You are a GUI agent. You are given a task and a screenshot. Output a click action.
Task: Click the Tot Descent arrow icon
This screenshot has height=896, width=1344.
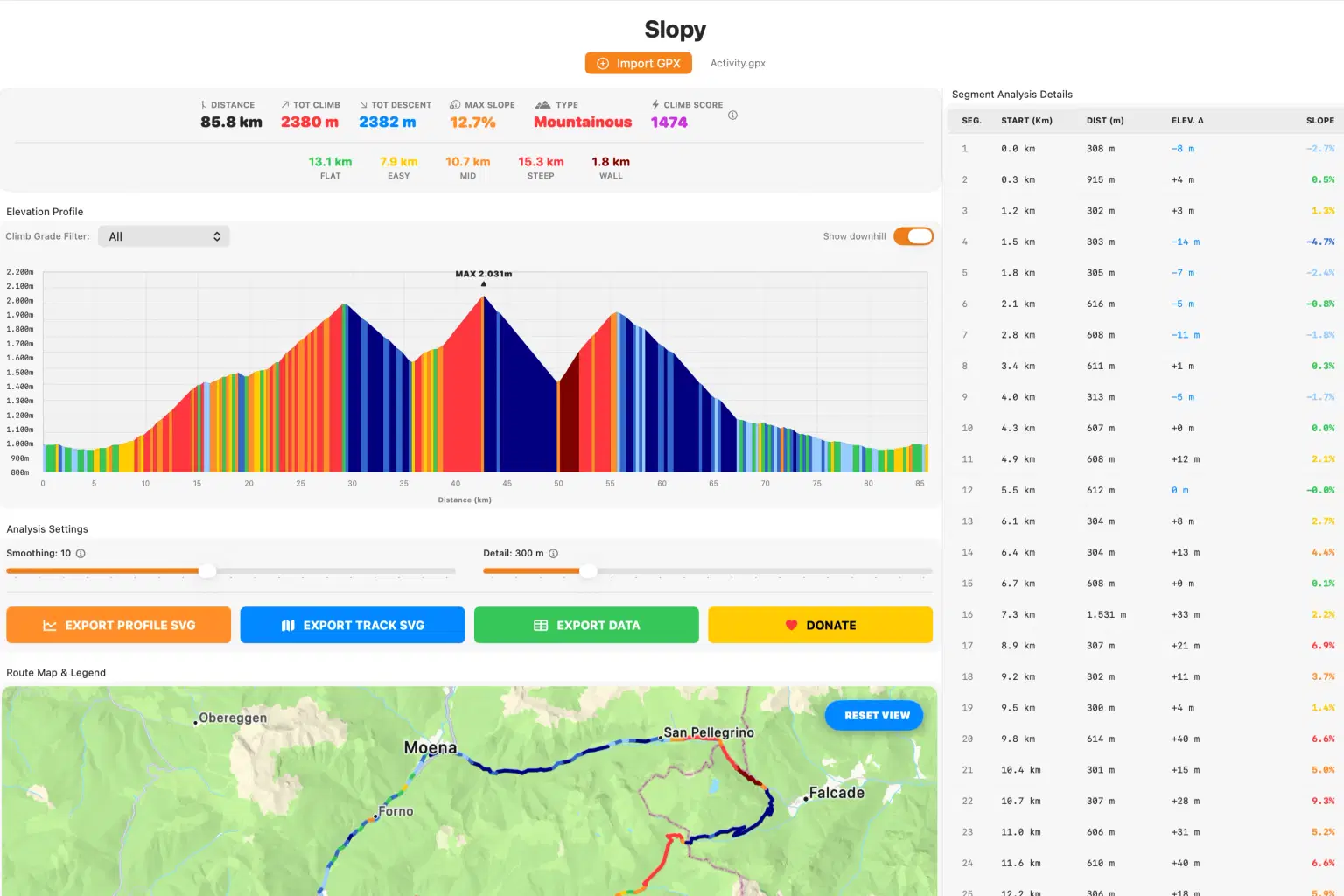coord(363,105)
